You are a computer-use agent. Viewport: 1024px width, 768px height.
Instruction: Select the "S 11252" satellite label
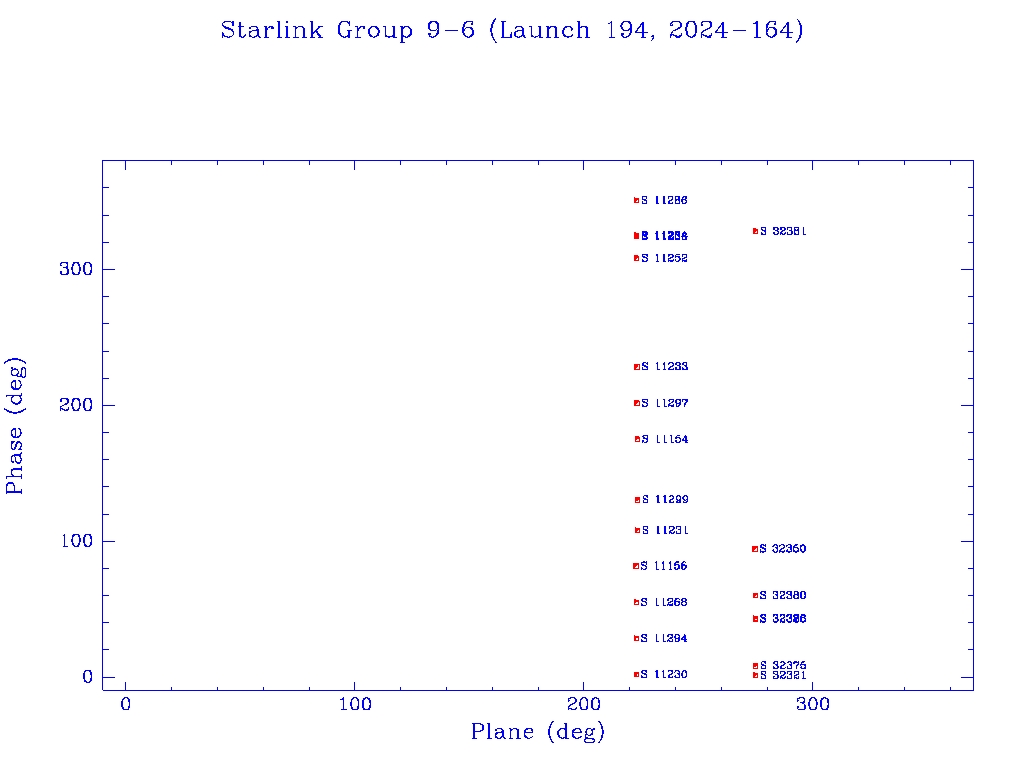(x=664, y=259)
